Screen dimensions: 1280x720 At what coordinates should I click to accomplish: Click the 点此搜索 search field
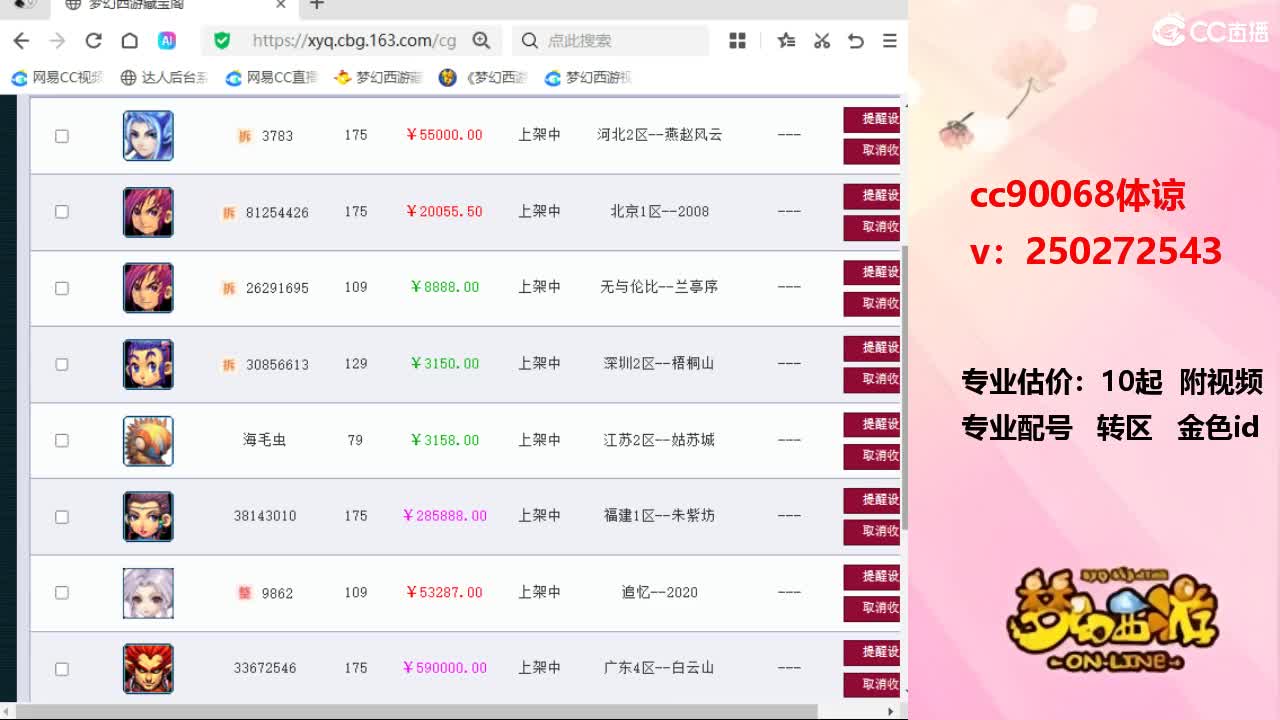click(611, 41)
